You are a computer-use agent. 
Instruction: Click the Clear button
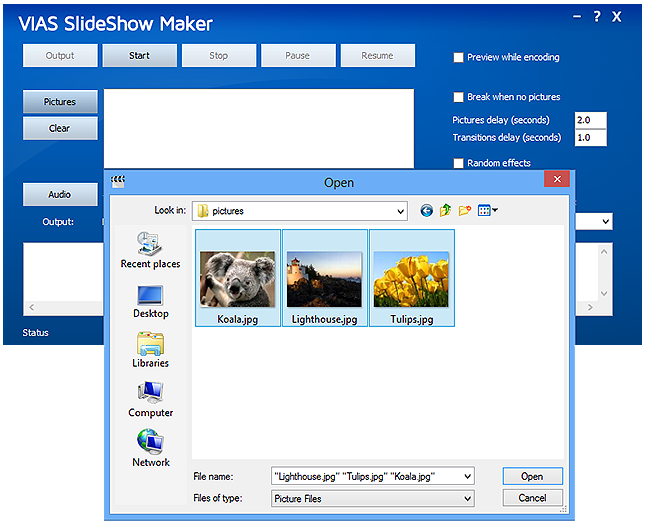pyautogui.click(x=60, y=128)
